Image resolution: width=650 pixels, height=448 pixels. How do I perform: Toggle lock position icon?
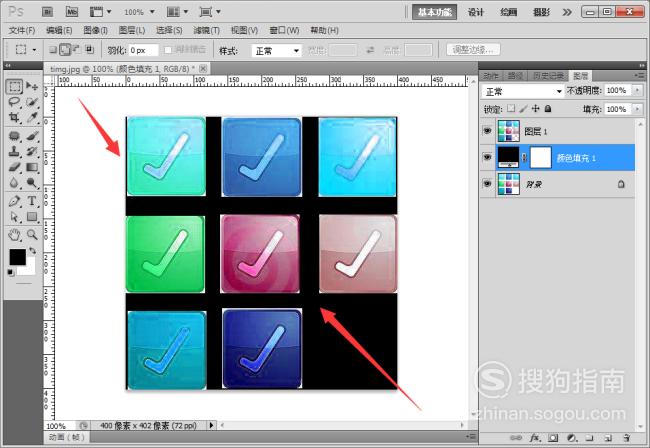coord(536,109)
